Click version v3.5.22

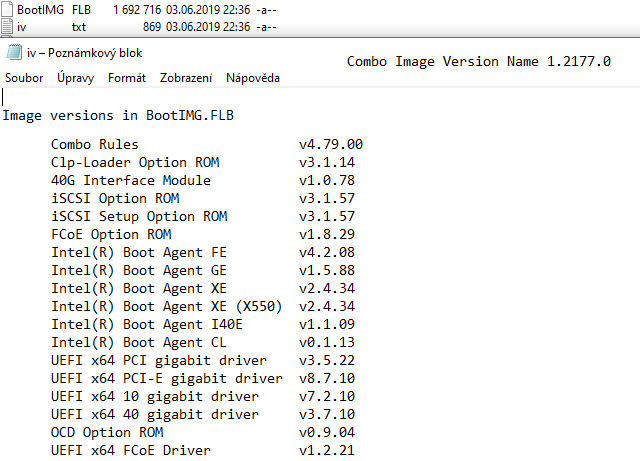[x=327, y=361]
